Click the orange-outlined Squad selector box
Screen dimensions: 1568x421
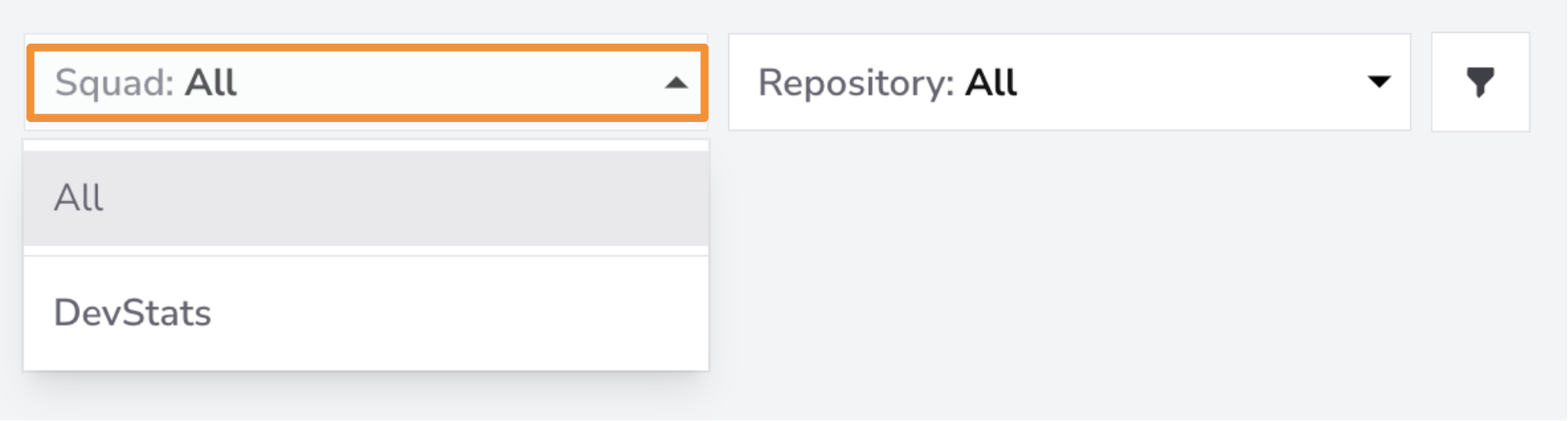(x=367, y=82)
